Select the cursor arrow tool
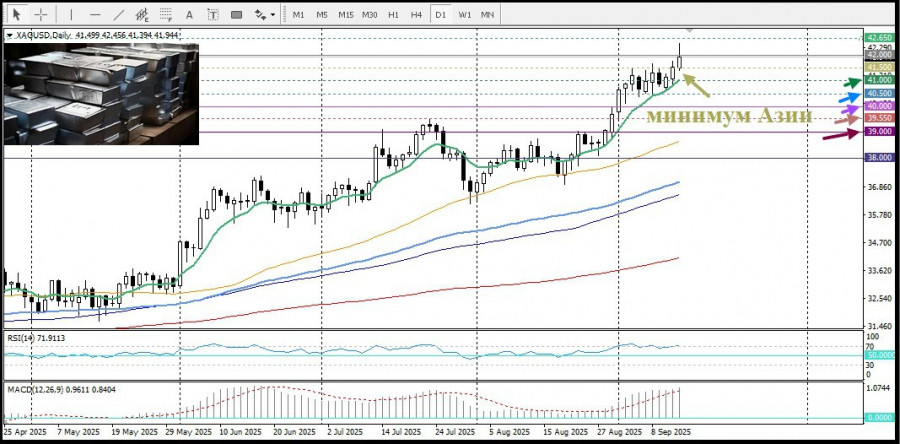 point(16,15)
